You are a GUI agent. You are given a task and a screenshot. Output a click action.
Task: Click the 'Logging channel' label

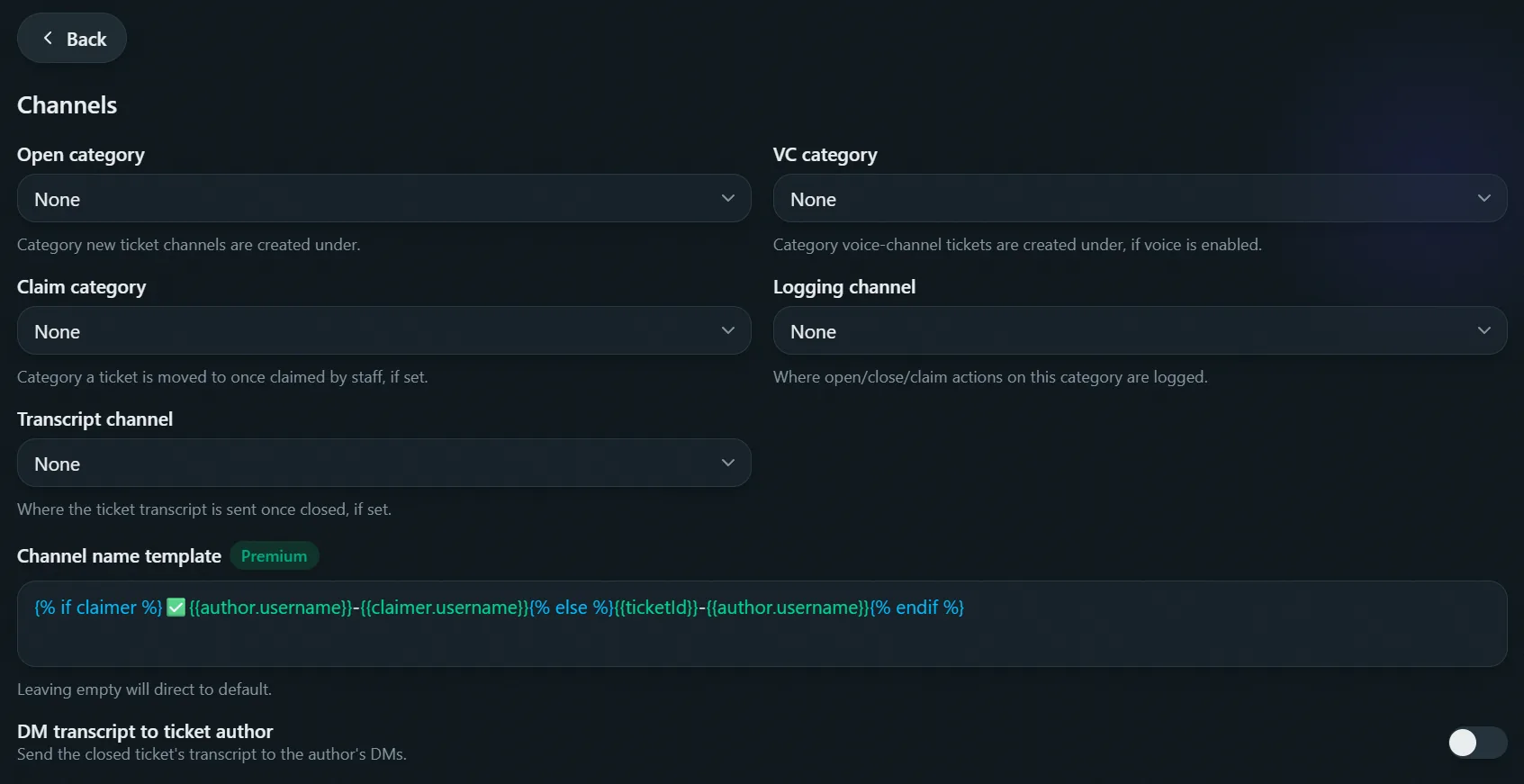[844, 287]
